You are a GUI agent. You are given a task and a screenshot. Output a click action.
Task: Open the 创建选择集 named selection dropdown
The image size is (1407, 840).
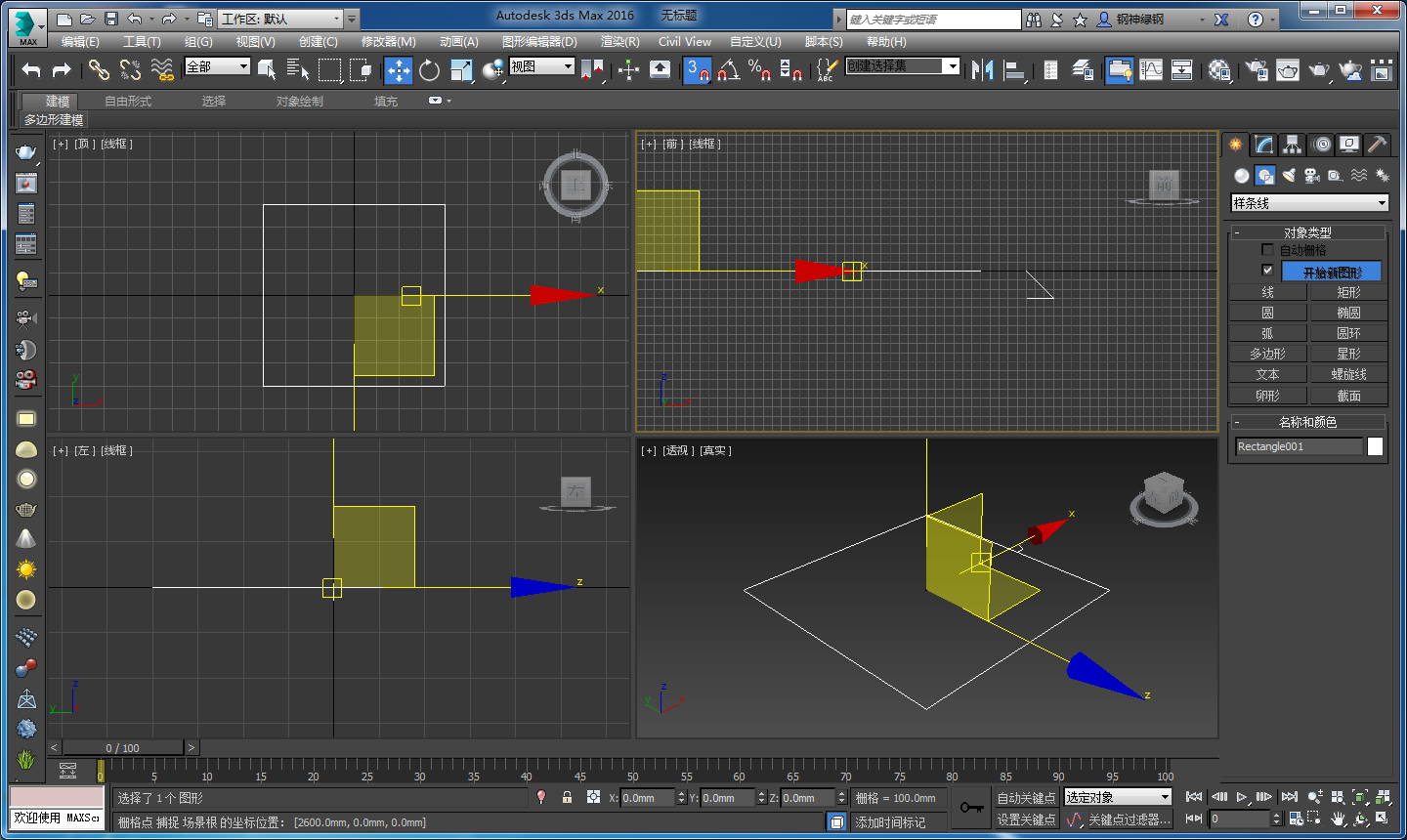click(x=903, y=65)
